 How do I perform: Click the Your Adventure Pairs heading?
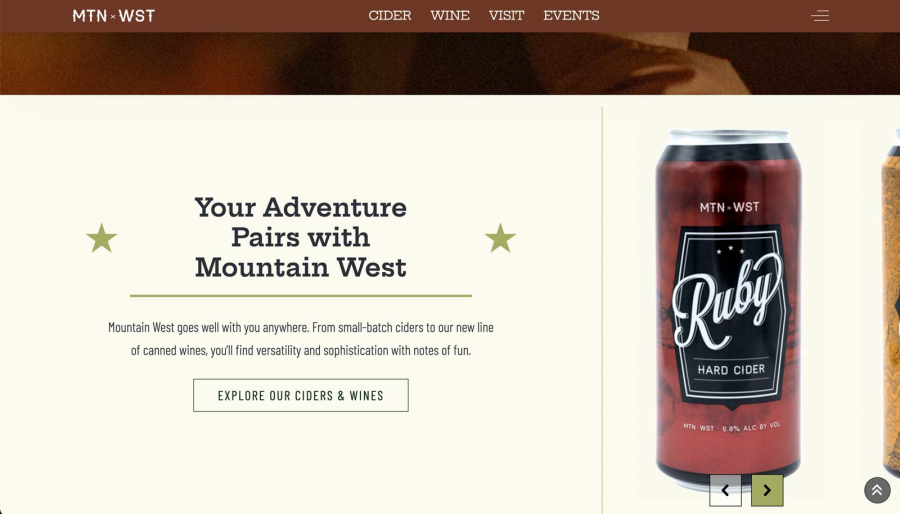pos(301,237)
